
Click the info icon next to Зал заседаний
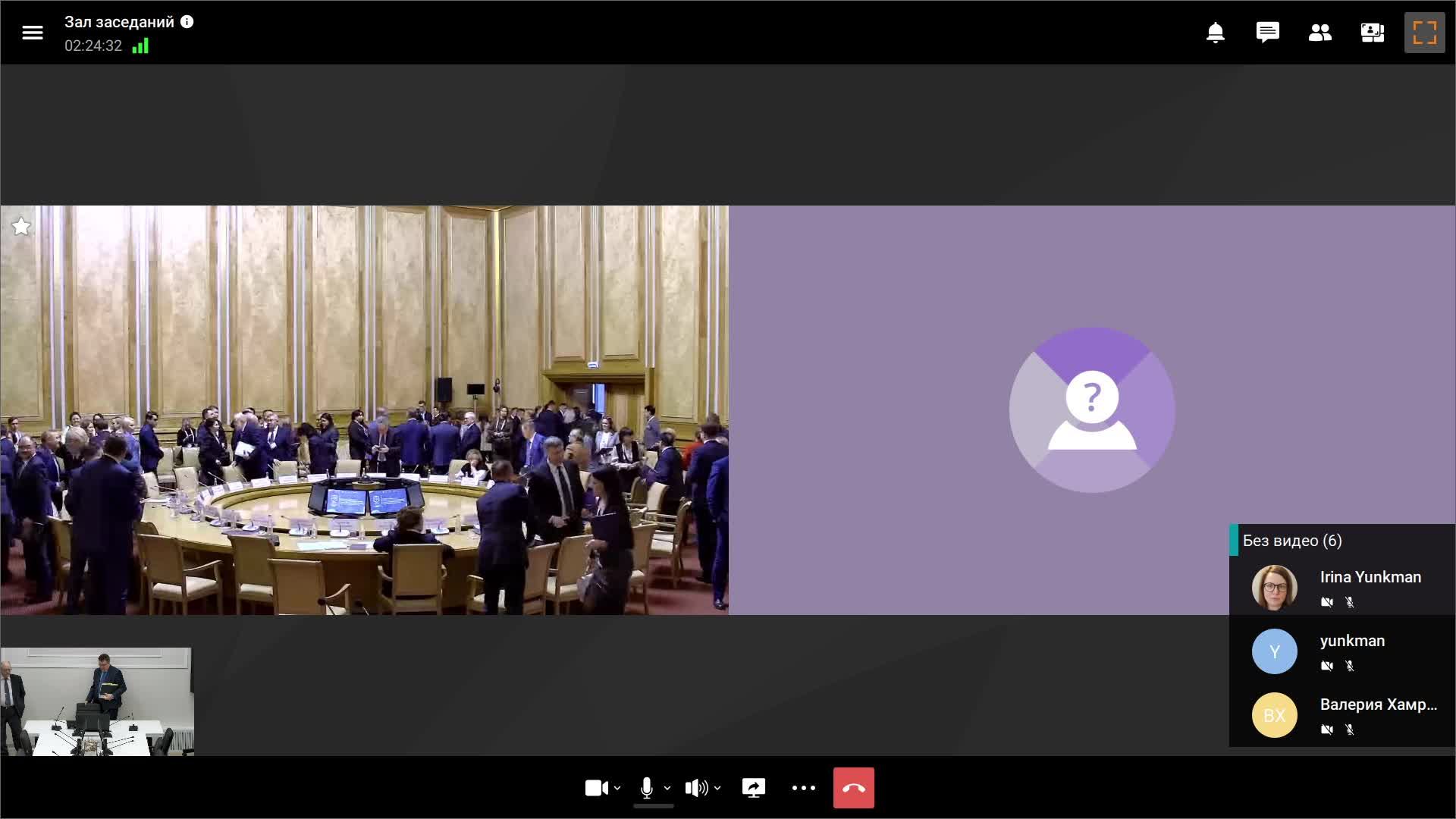click(187, 22)
